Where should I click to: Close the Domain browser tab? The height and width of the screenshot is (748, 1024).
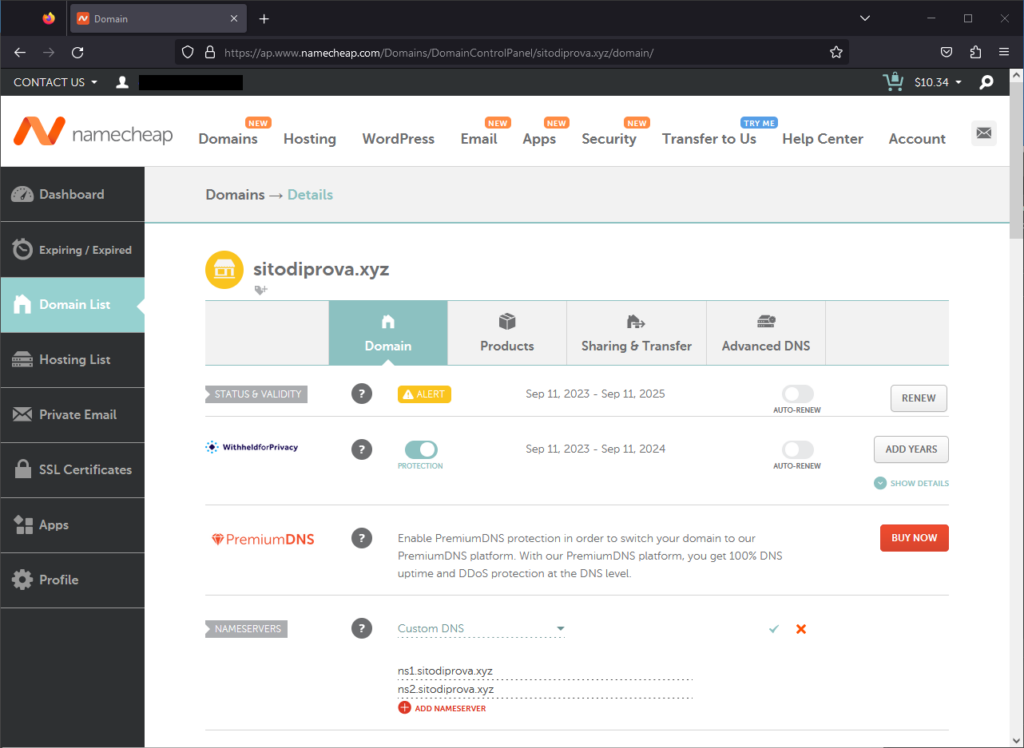tap(234, 18)
